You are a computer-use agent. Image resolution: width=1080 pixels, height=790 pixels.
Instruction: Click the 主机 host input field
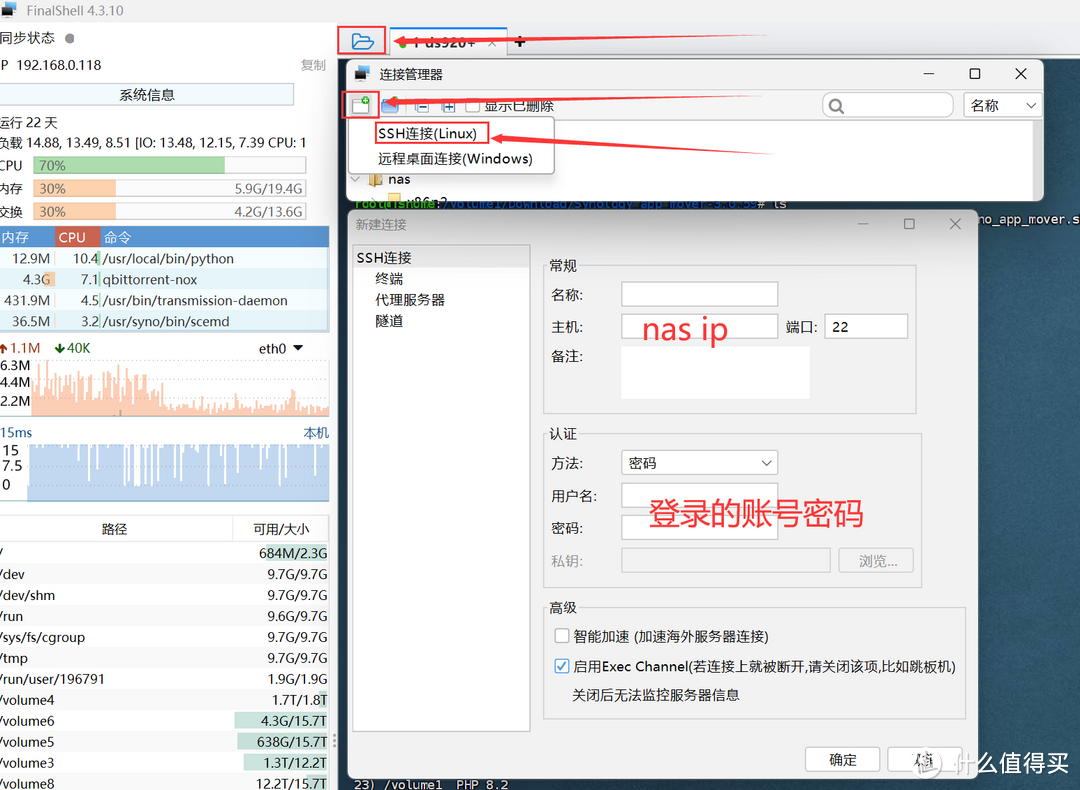click(699, 325)
